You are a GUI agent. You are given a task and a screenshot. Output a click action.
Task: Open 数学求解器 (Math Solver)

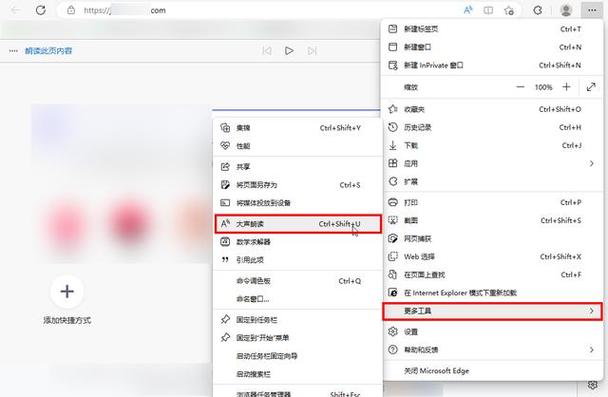(298, 242)
